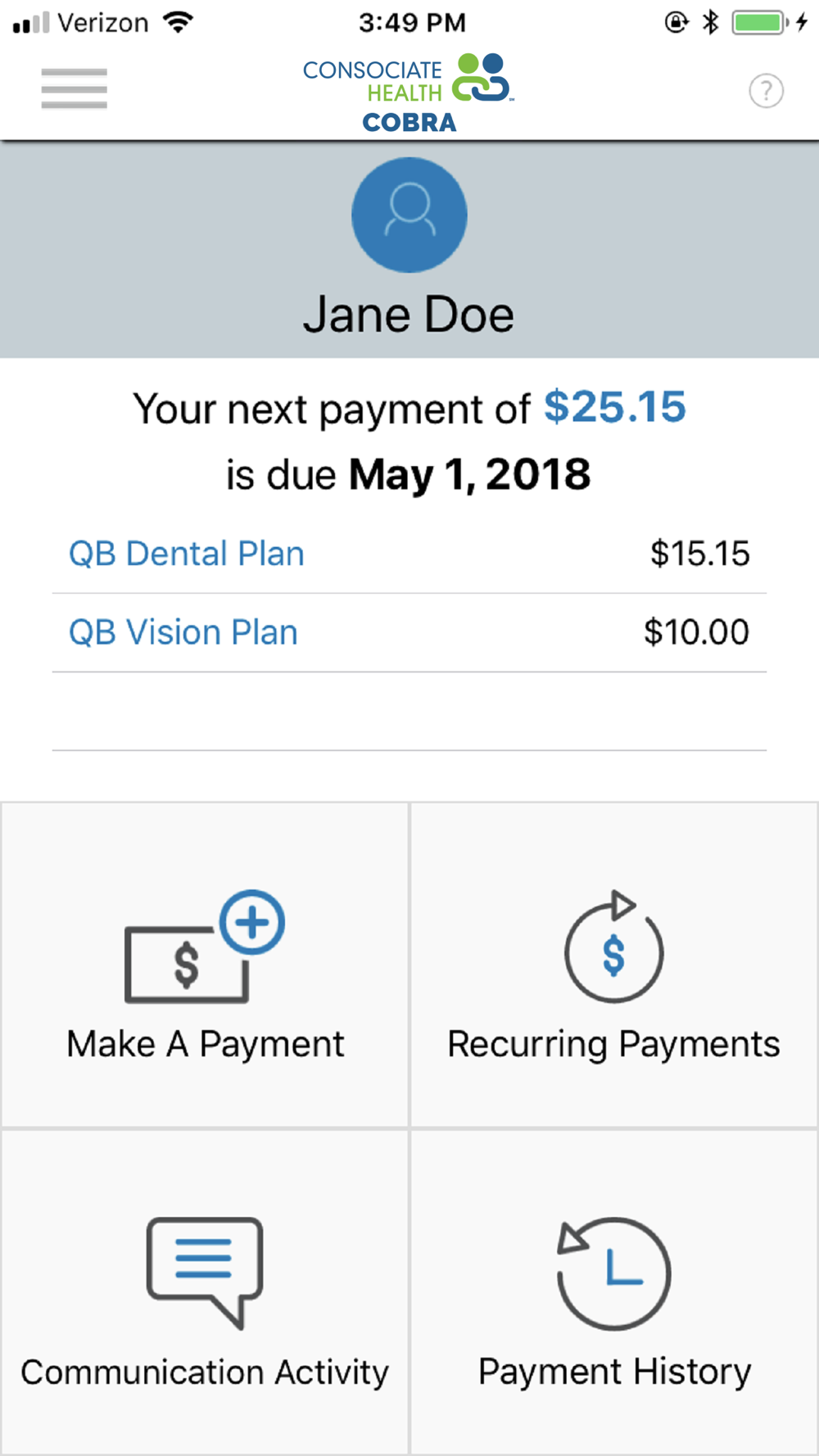819x1456 pixels.
Task: Tap the battery icon in status bar
Action: pos(759,23)
